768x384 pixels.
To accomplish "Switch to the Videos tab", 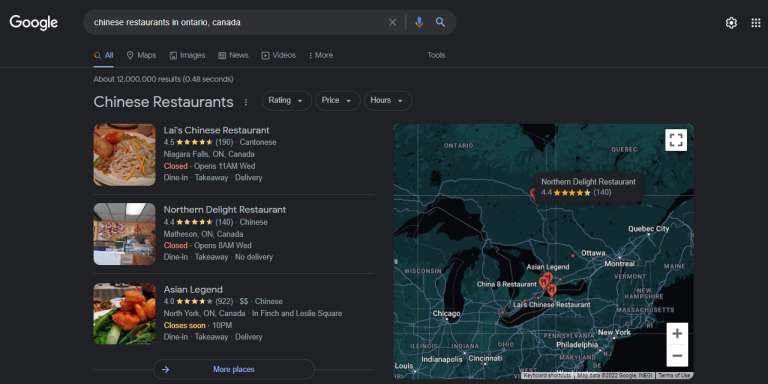I will tap(278, 55).
